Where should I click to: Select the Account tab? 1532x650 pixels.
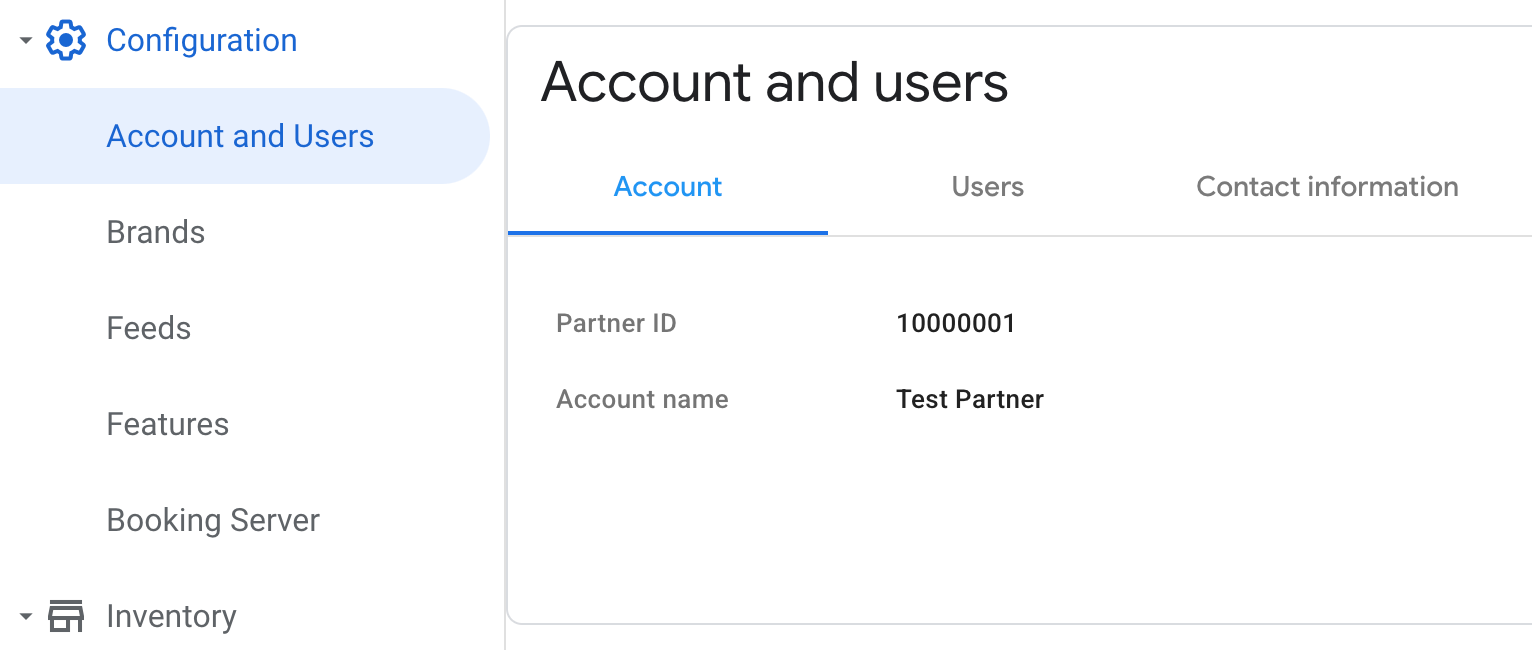click(667, 187)
